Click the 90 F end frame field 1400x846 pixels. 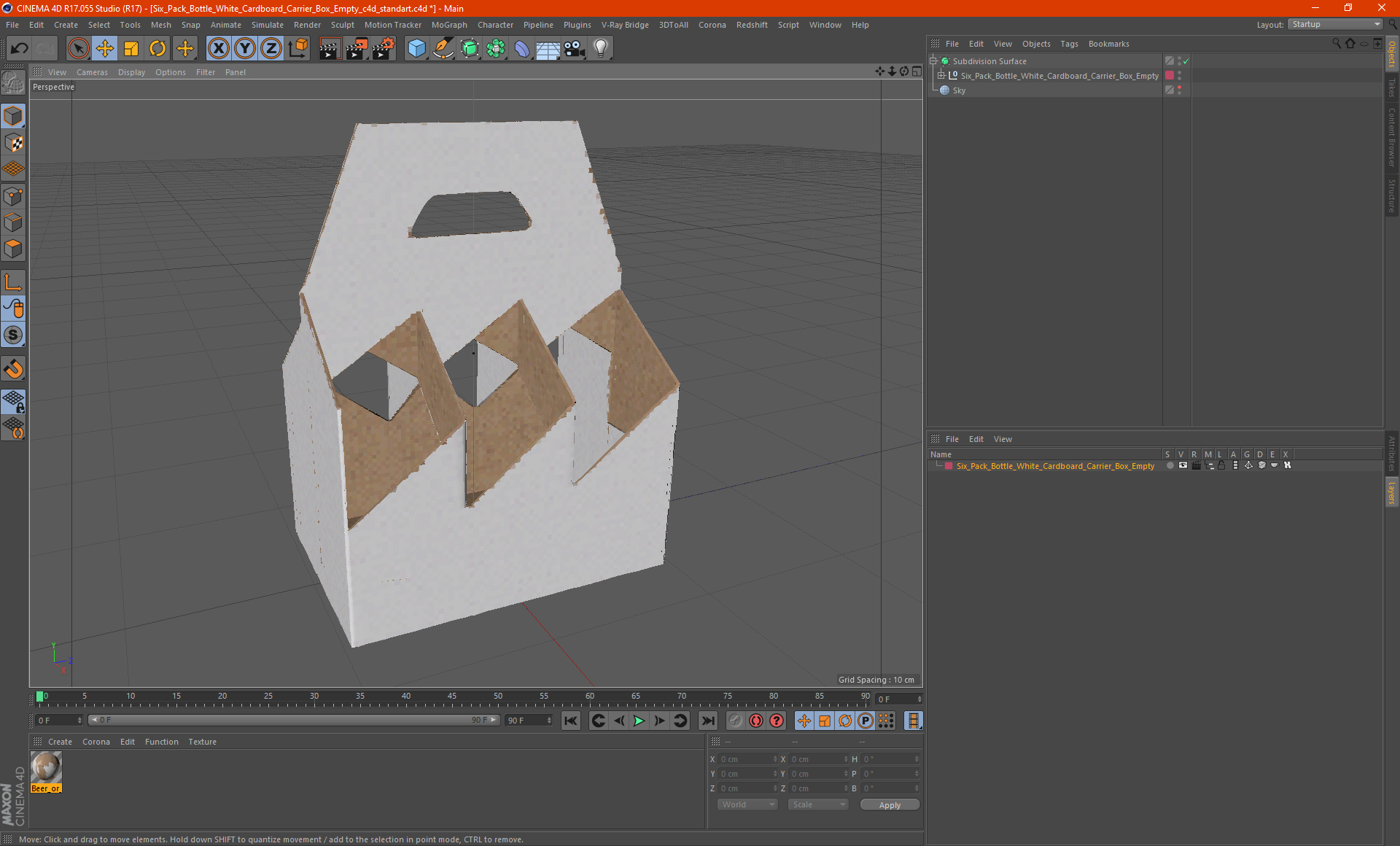click(529, 720)
